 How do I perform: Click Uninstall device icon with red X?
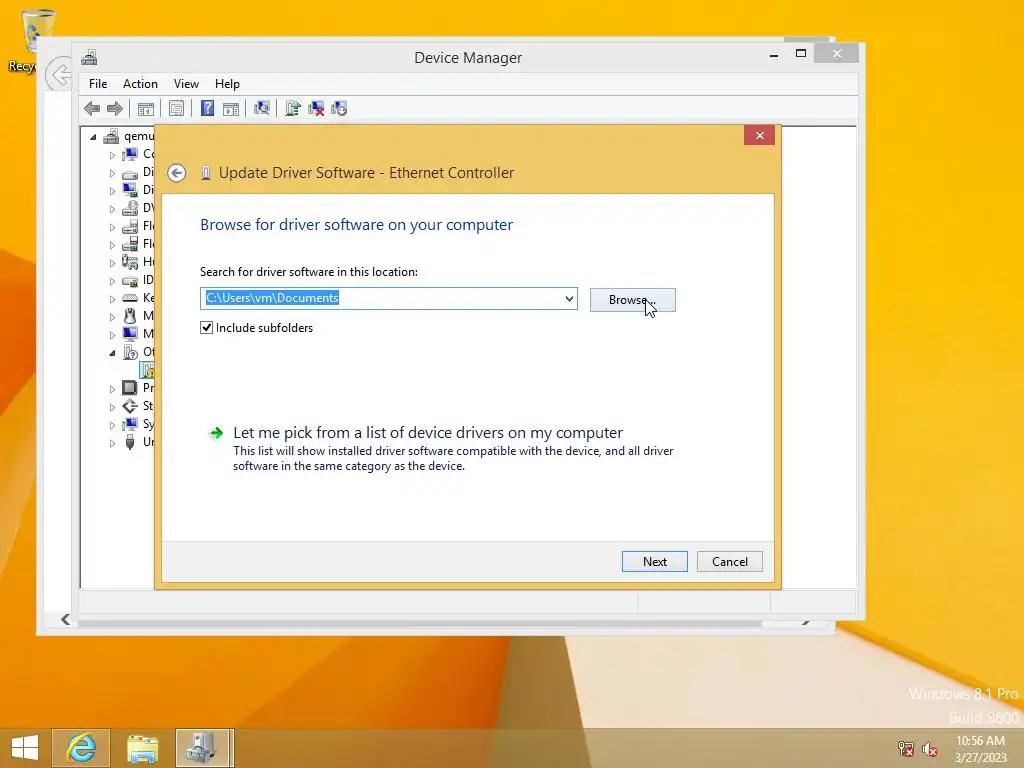(x=316, y=108)
